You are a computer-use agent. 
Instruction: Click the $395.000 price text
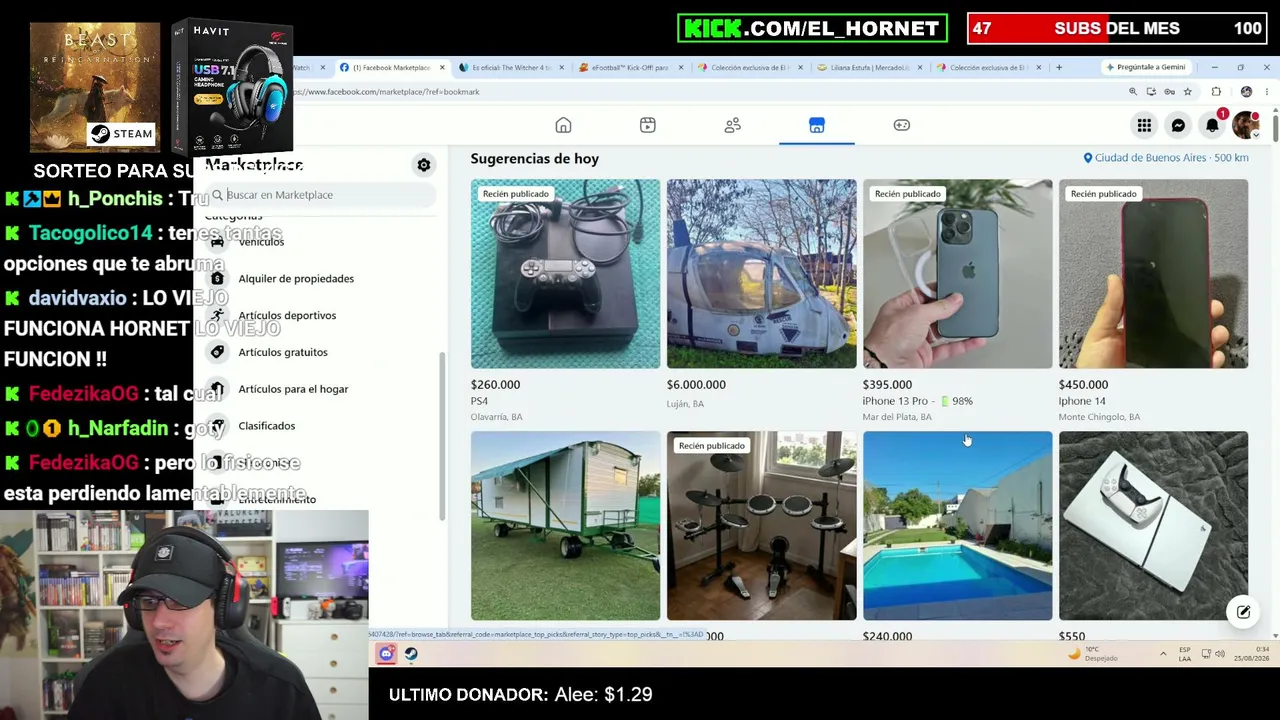click(887, 385)
